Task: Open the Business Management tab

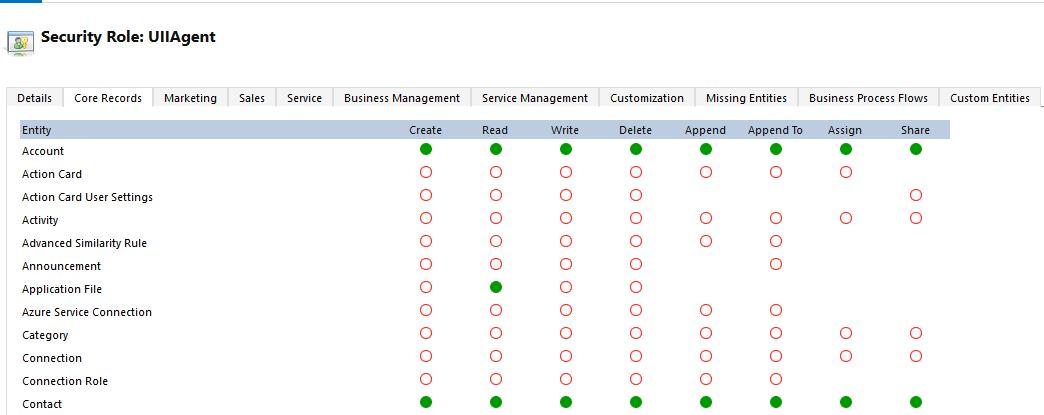Action: click(402, 98)
